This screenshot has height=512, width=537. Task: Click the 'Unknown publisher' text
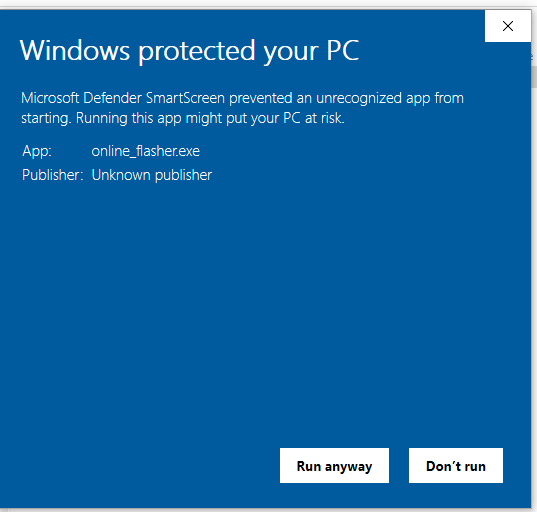pos(152,175)
